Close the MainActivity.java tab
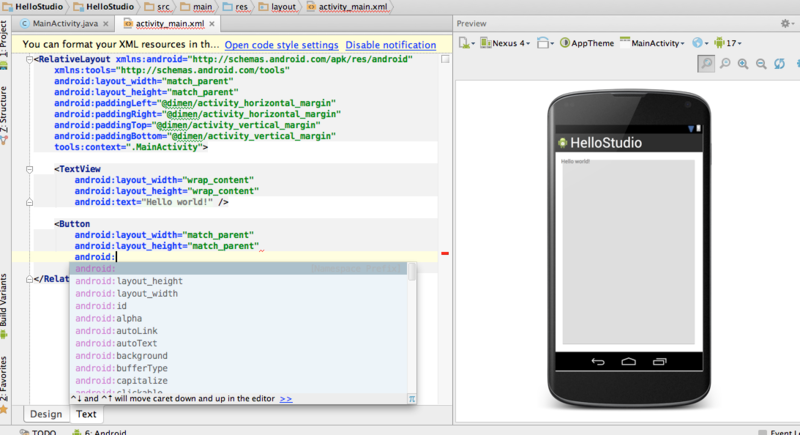Viewport: 800px width, 435px height. (106, 24)
